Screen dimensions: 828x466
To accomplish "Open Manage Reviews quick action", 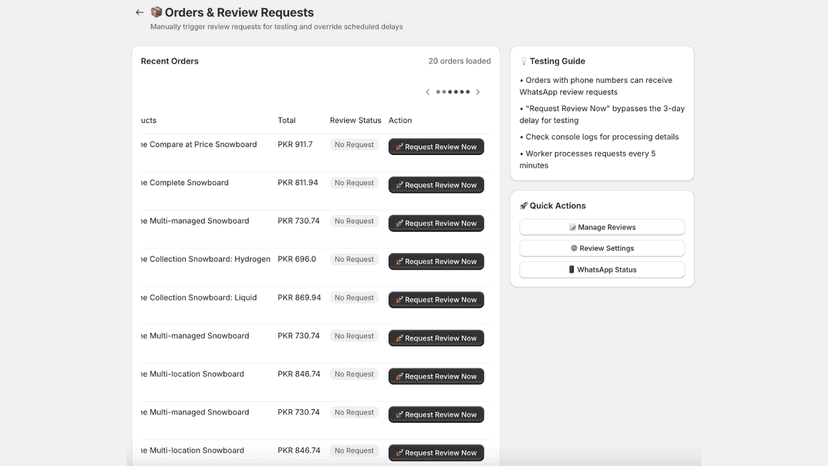I will coord(602,227).
